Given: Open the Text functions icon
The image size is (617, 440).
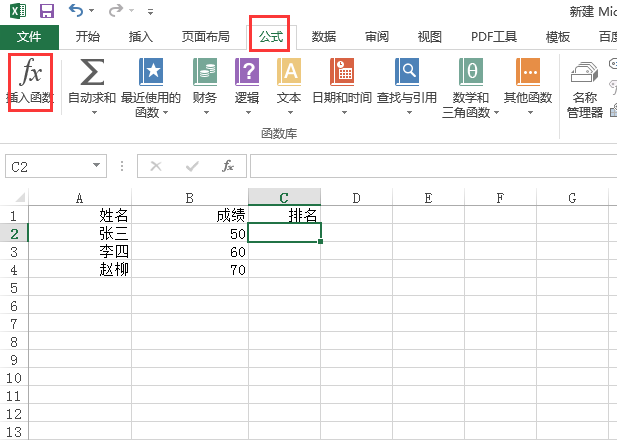Looking at the screenshot, I should click(x=289, y=72).
